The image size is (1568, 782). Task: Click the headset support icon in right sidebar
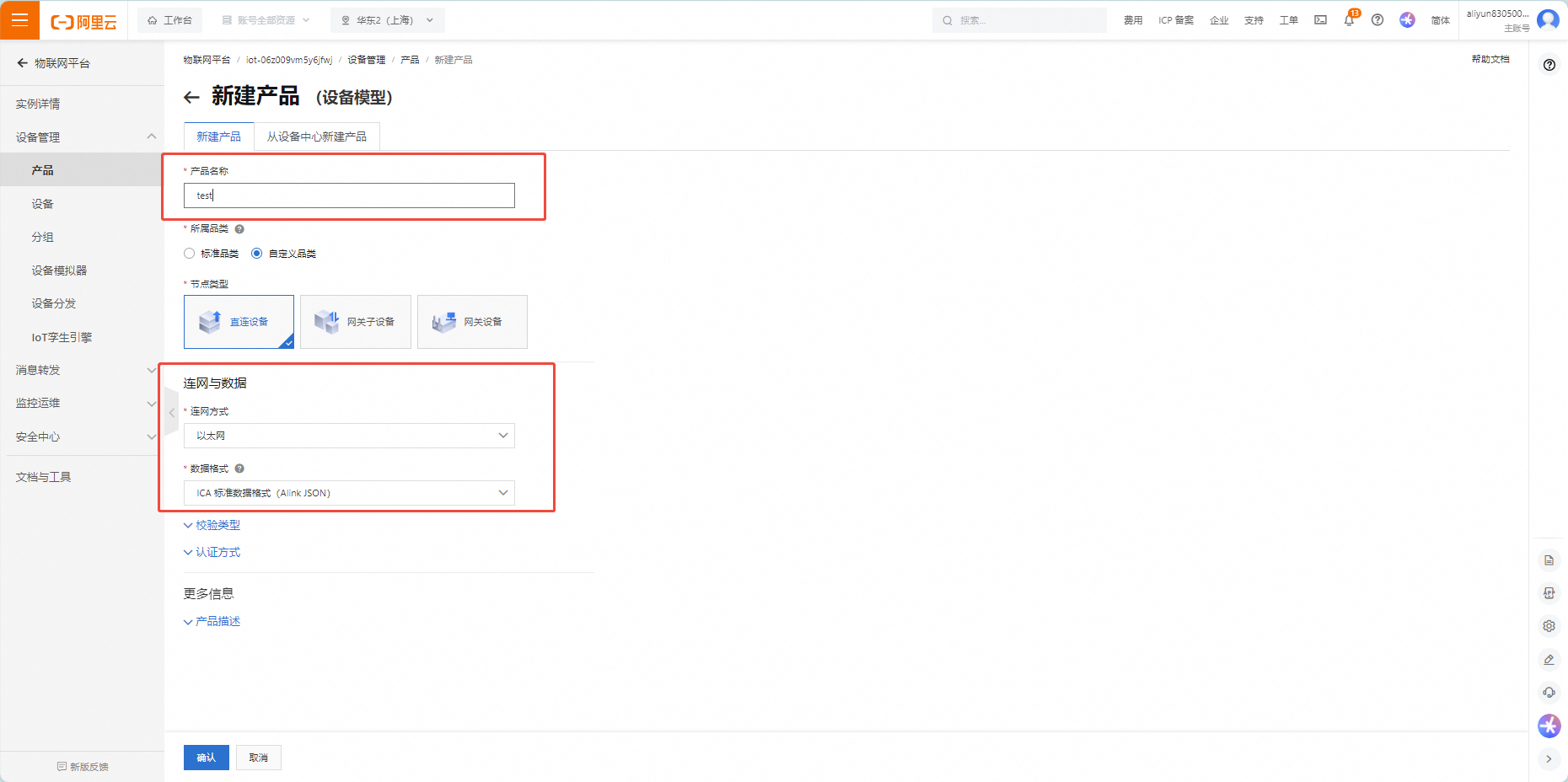pyautogui.click(x=1549, y=693)
